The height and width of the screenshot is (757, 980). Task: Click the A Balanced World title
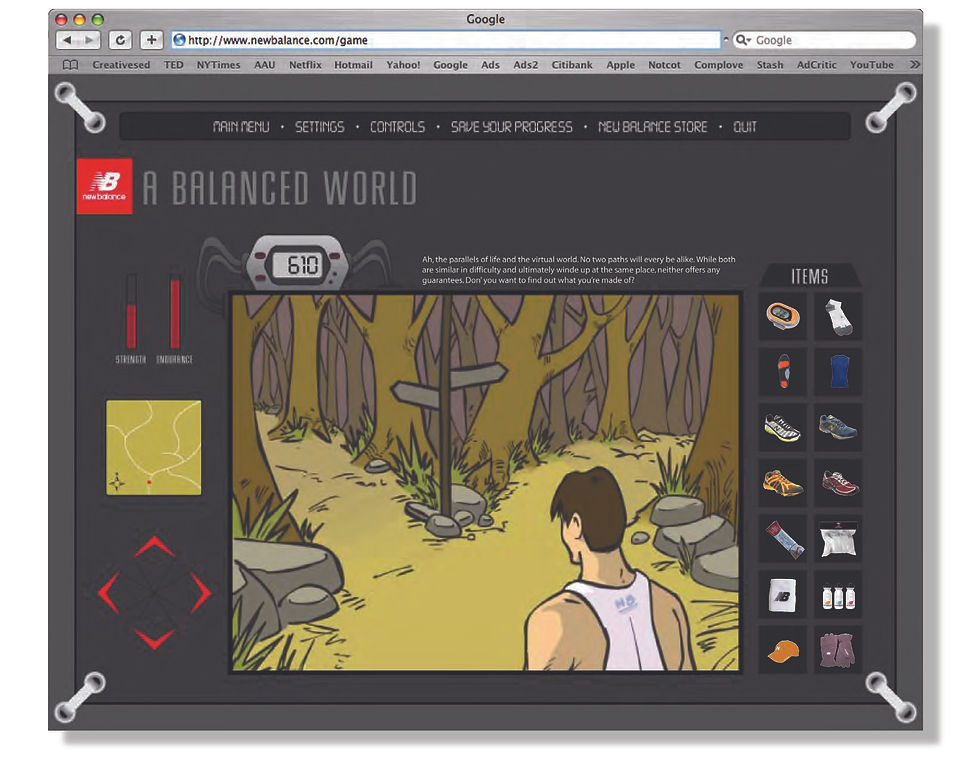pyautogui.click(x=279, y=188)
